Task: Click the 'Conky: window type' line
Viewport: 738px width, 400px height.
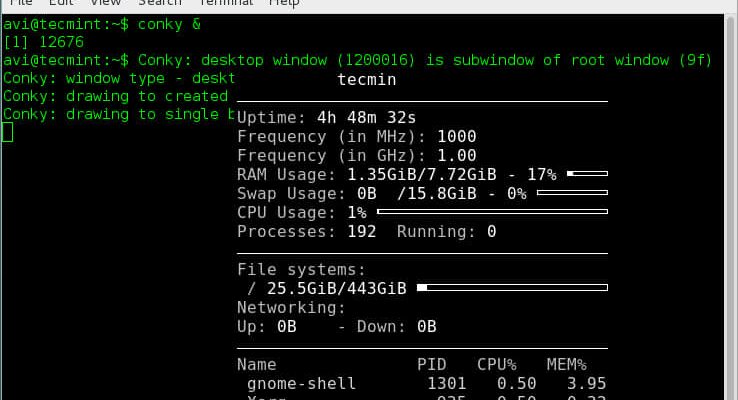Action: click(x=119, y=78)
